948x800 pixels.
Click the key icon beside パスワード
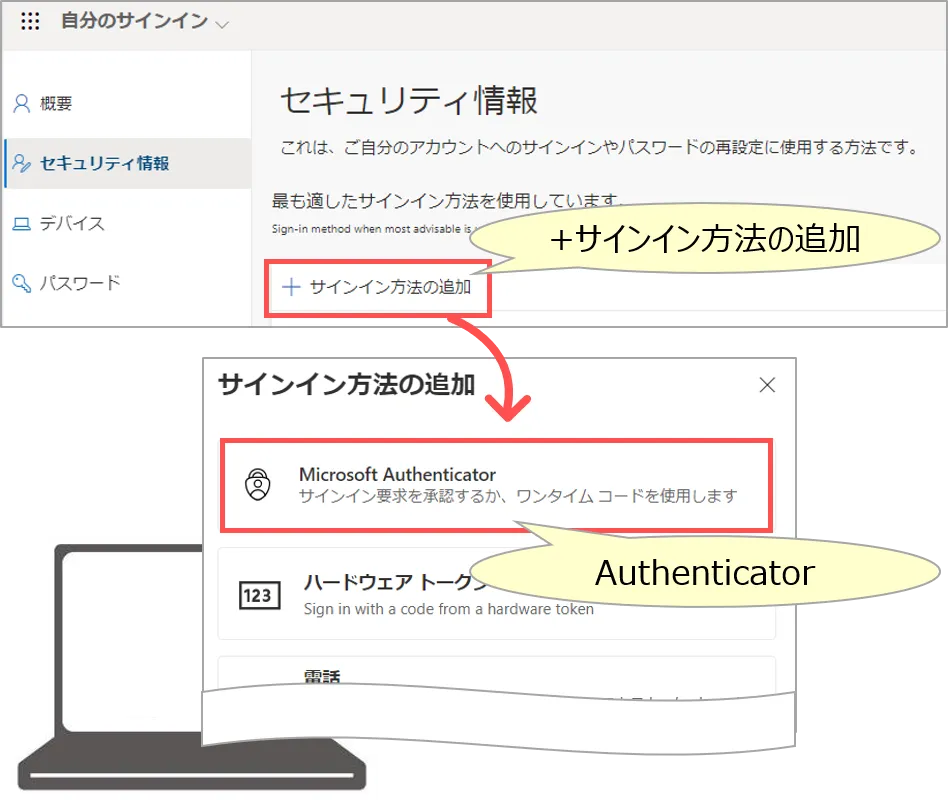21,284
